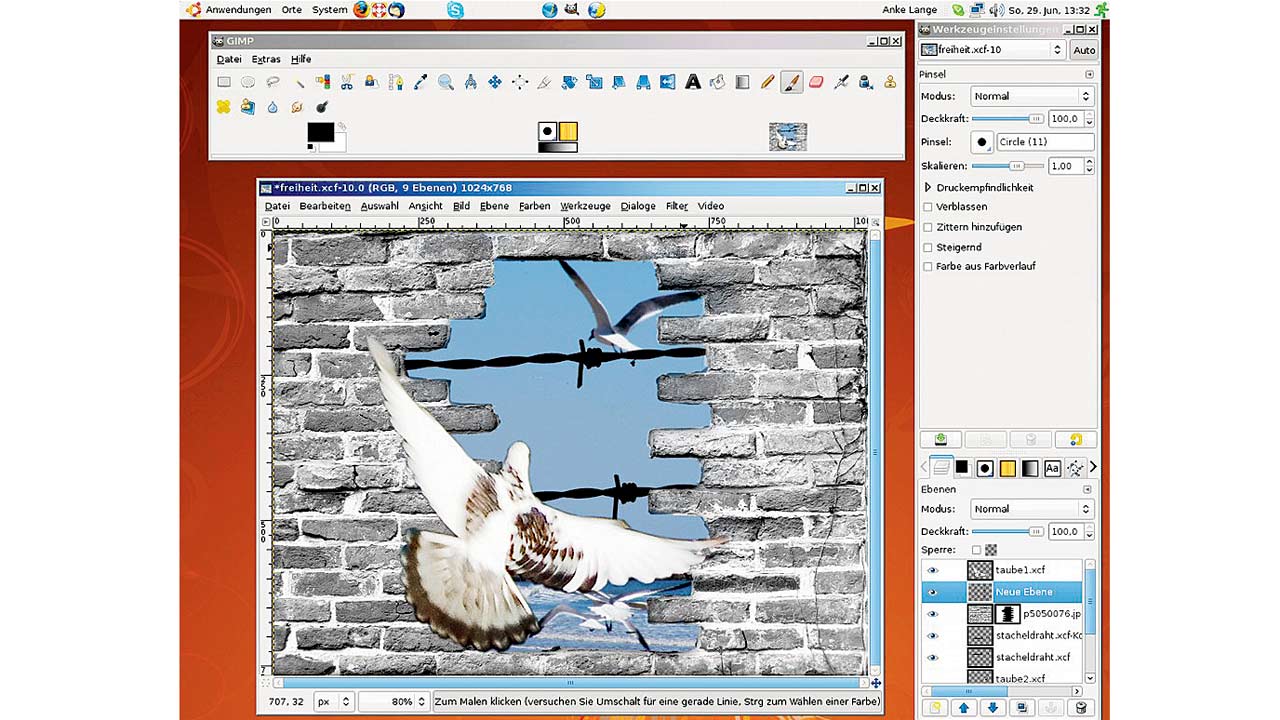Open Extras menu in the GIMP toolbox
The width and height of the screenshot is (1280, 720).
point(266,59)
